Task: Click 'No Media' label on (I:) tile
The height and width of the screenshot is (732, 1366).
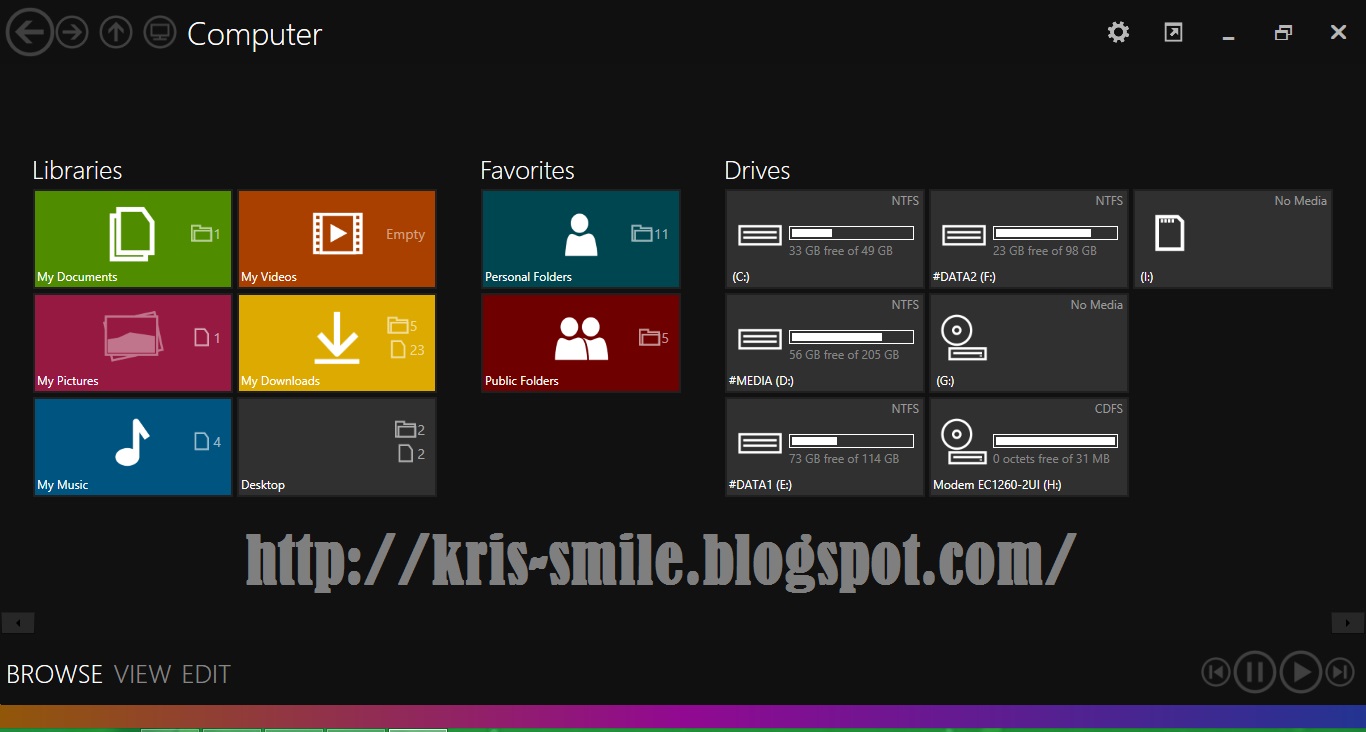Action: point(1300,201)
